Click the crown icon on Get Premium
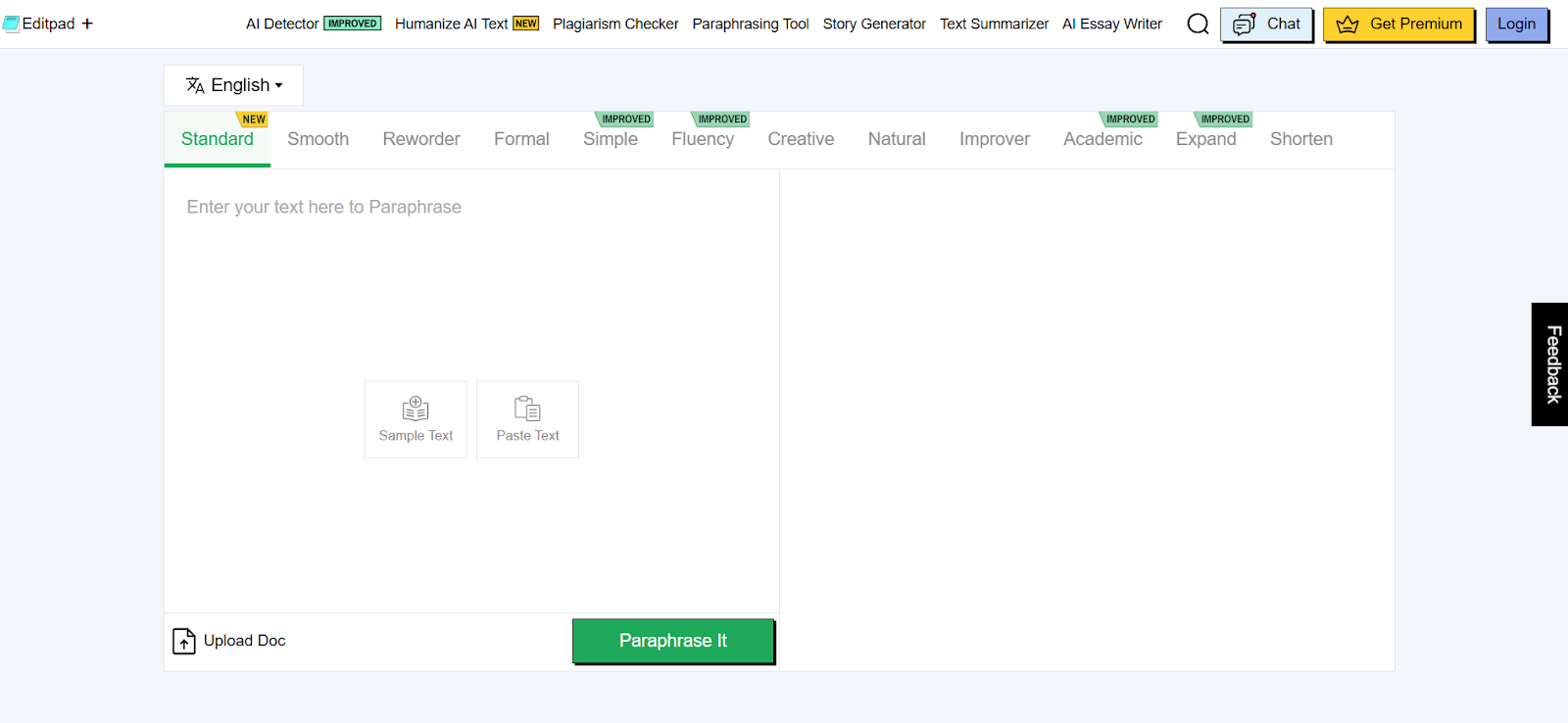 pyautogui.click(x=1347, y=24)
